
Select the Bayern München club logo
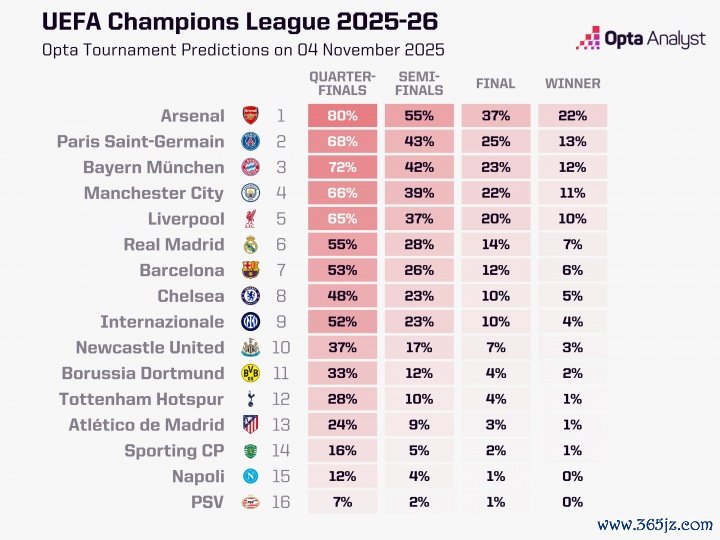[x=249, y=167]
